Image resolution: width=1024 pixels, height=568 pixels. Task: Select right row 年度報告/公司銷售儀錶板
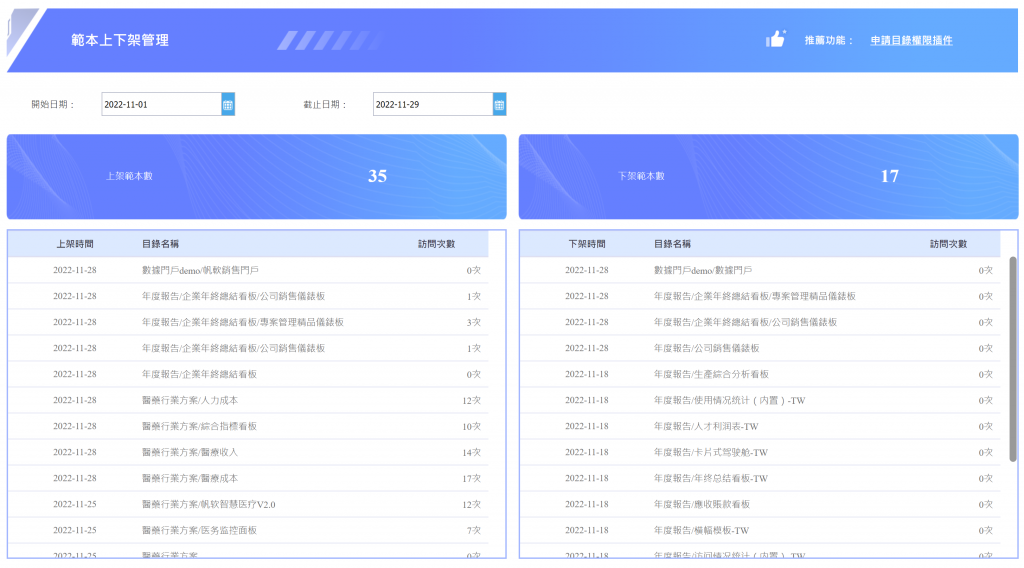[760, 349]
